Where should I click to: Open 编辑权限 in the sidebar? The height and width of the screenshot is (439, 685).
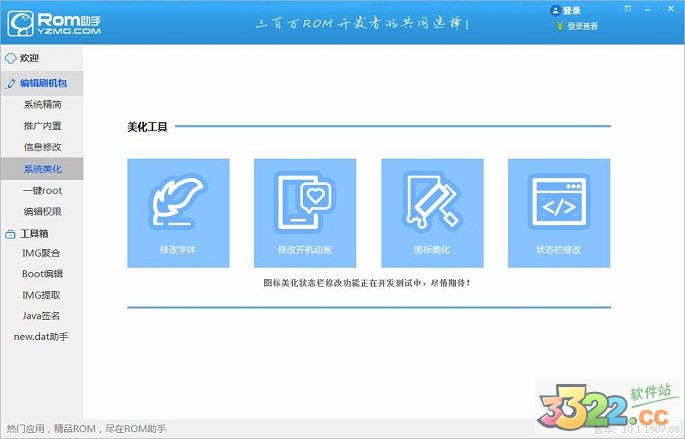click(x=42, y=211)
